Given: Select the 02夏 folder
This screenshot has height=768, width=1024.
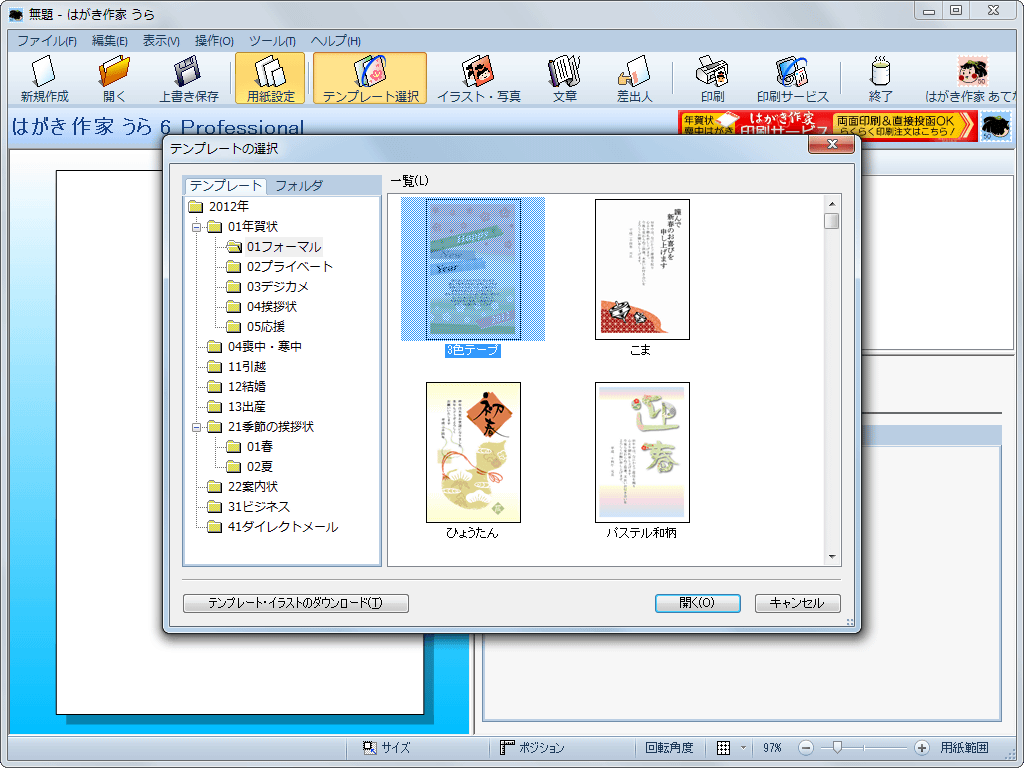Looking at the screenshot, I should pyautogui.click(x=249, y=467).
